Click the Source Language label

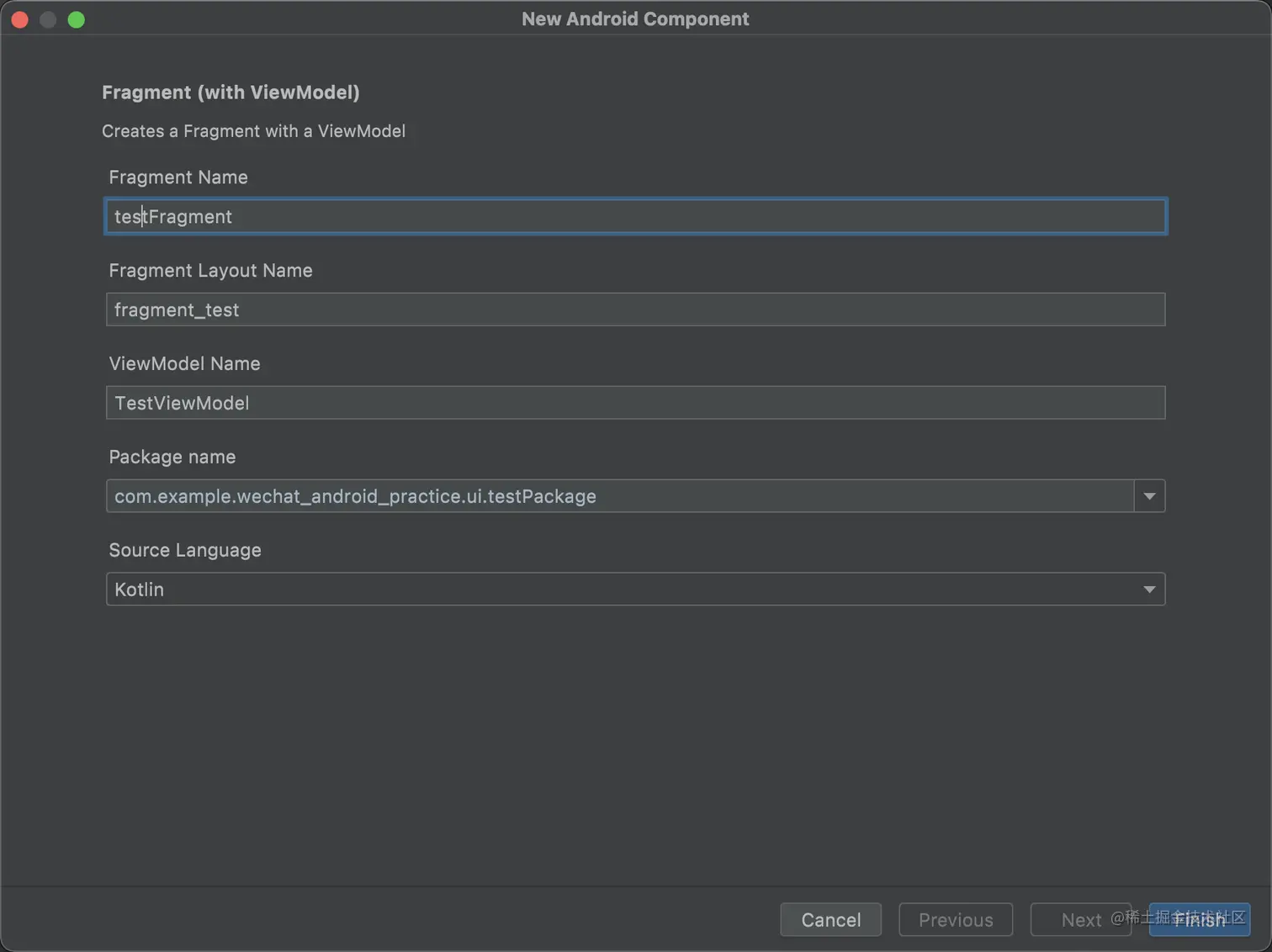[x=185, y=551]
